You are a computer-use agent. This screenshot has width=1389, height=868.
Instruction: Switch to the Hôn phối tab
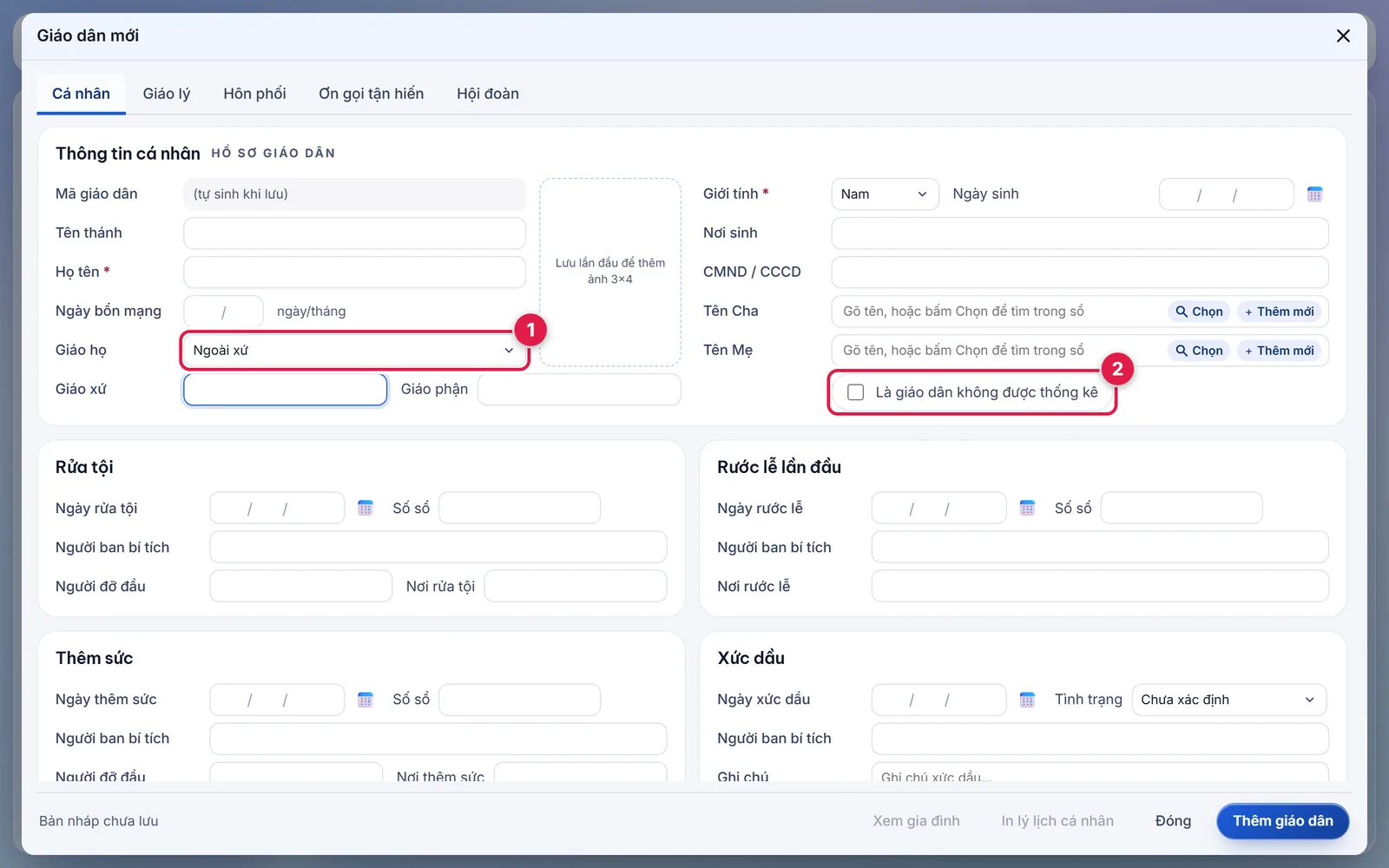click(254, 94)
